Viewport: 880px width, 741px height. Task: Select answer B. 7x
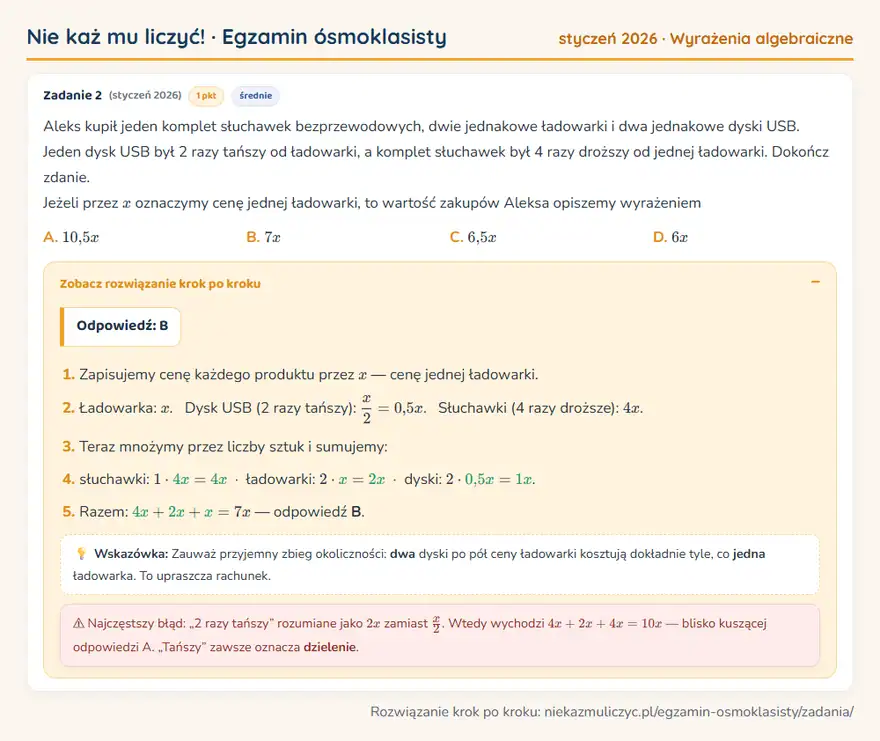263,237
